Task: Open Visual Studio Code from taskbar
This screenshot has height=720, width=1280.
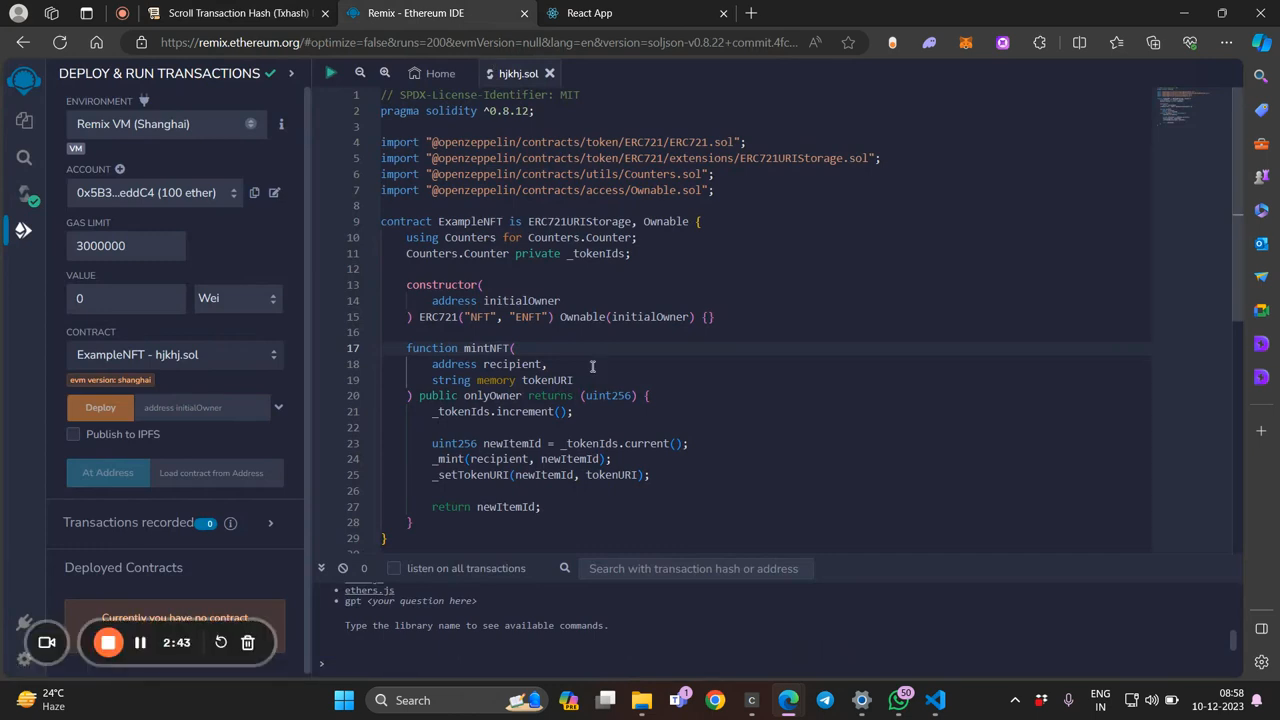Action: 935,700
